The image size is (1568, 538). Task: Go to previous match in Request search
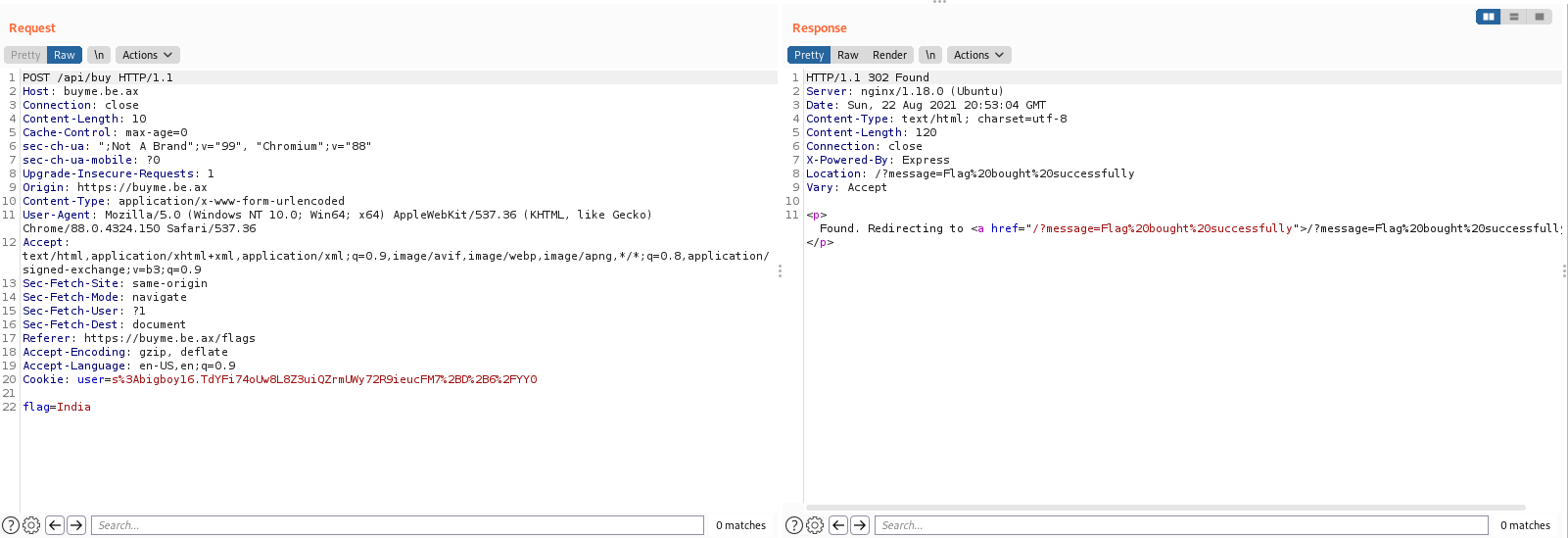click(55, 525)
